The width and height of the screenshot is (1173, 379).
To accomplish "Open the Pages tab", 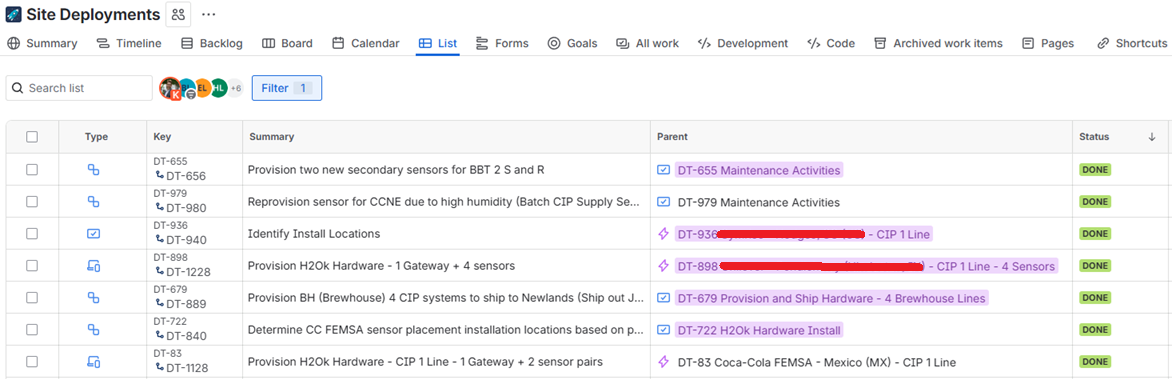I will pos(1048,43).
